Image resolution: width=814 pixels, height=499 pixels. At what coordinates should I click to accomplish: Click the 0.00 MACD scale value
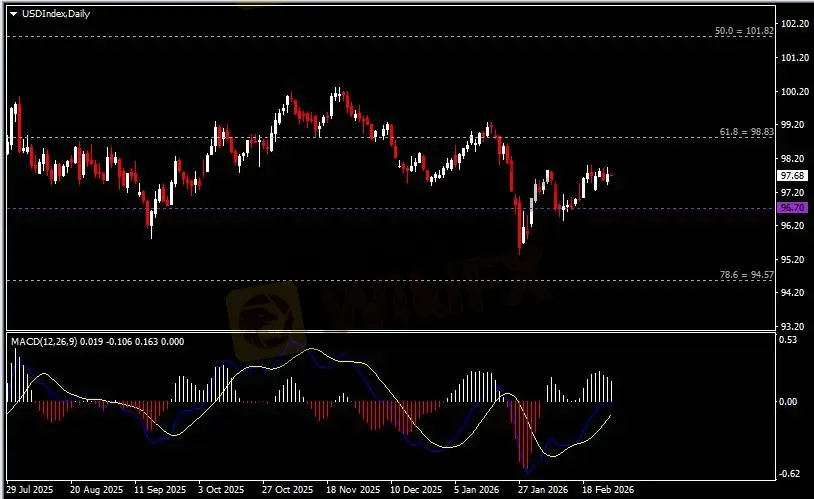788,401
